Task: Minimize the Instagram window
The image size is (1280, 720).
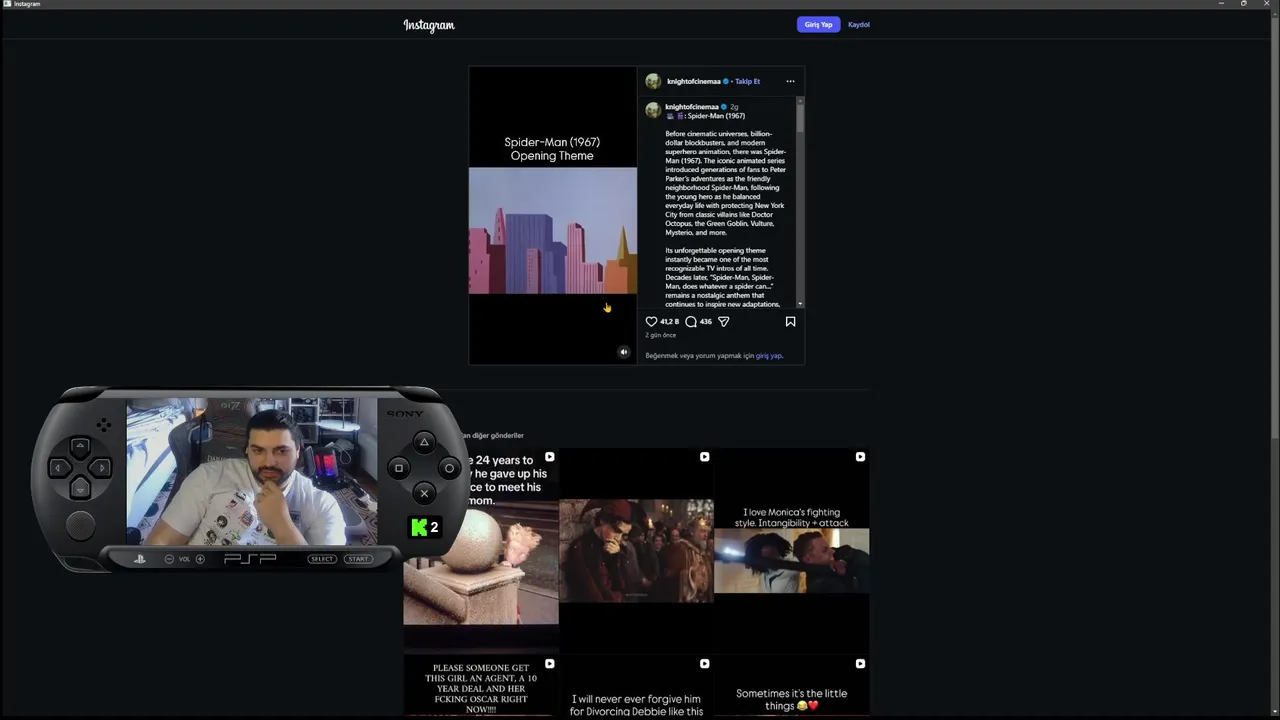Action: (1221, 4)
